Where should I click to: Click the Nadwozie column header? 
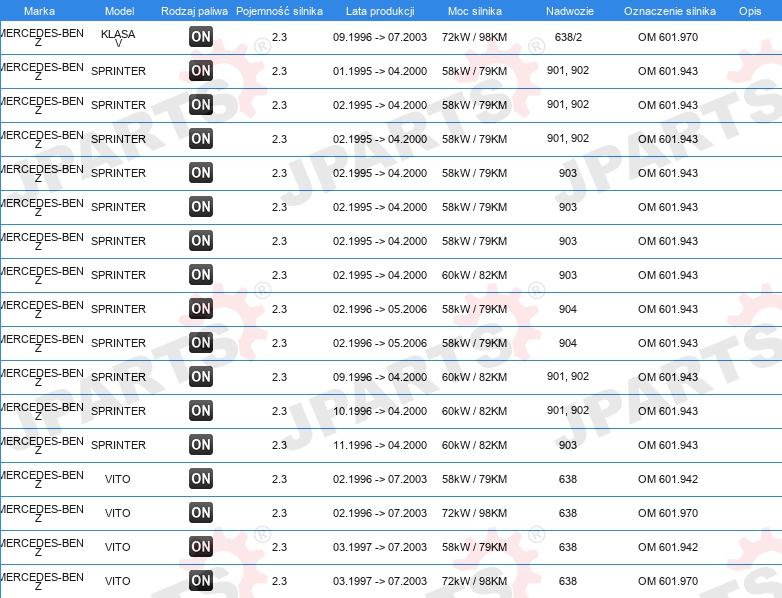pos(570,11)
